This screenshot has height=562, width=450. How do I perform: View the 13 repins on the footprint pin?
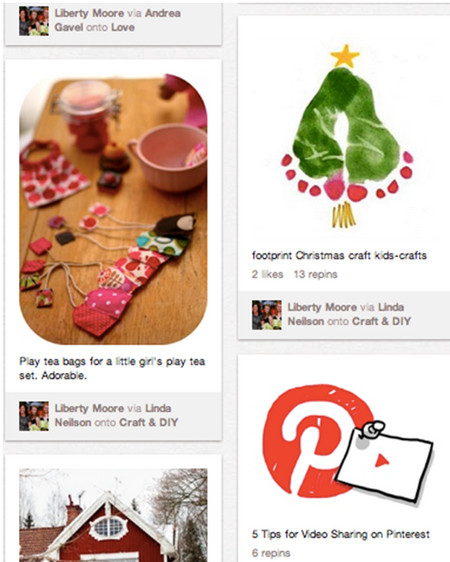pyautogui.click(x=316, y=274)
